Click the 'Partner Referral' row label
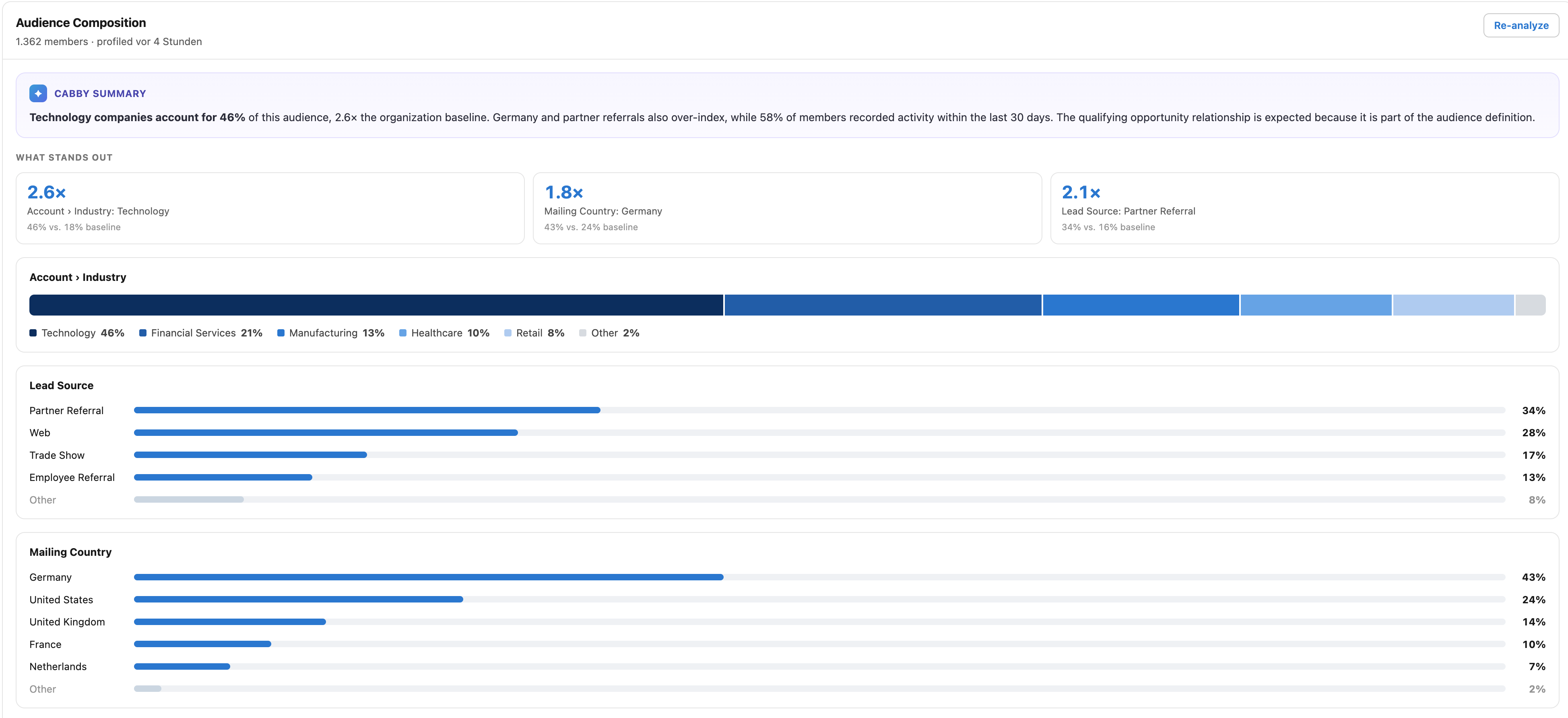 coord(66,411)
